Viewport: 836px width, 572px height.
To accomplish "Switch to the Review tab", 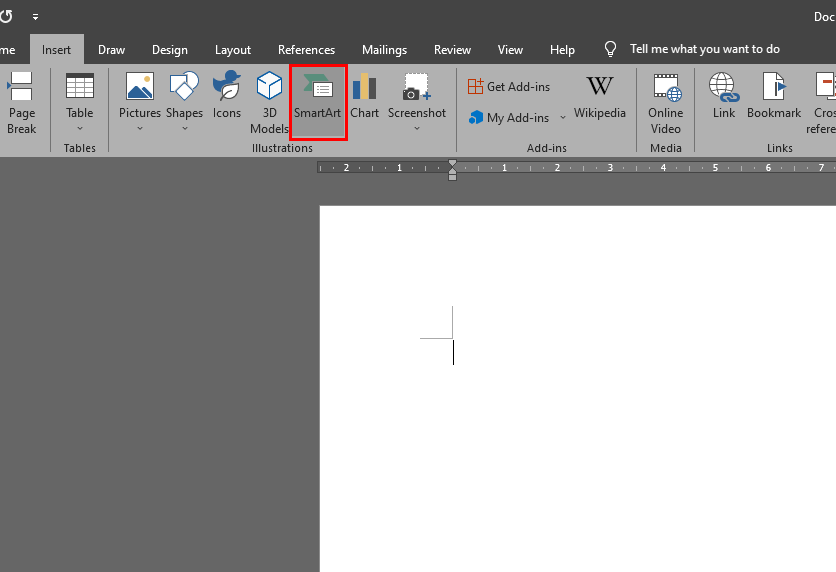I will [452, 50].
